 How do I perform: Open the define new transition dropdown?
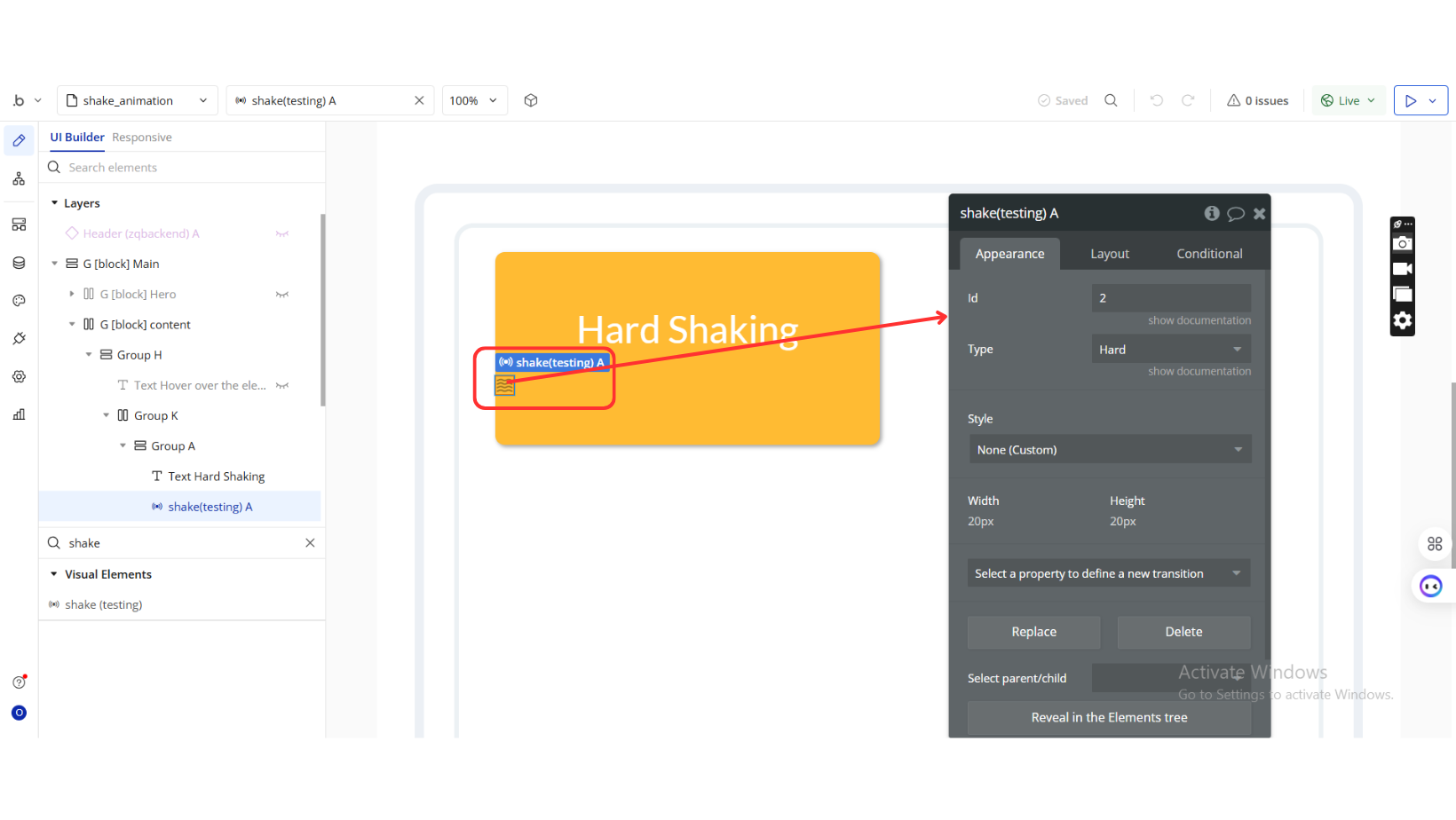point(1109,573)
